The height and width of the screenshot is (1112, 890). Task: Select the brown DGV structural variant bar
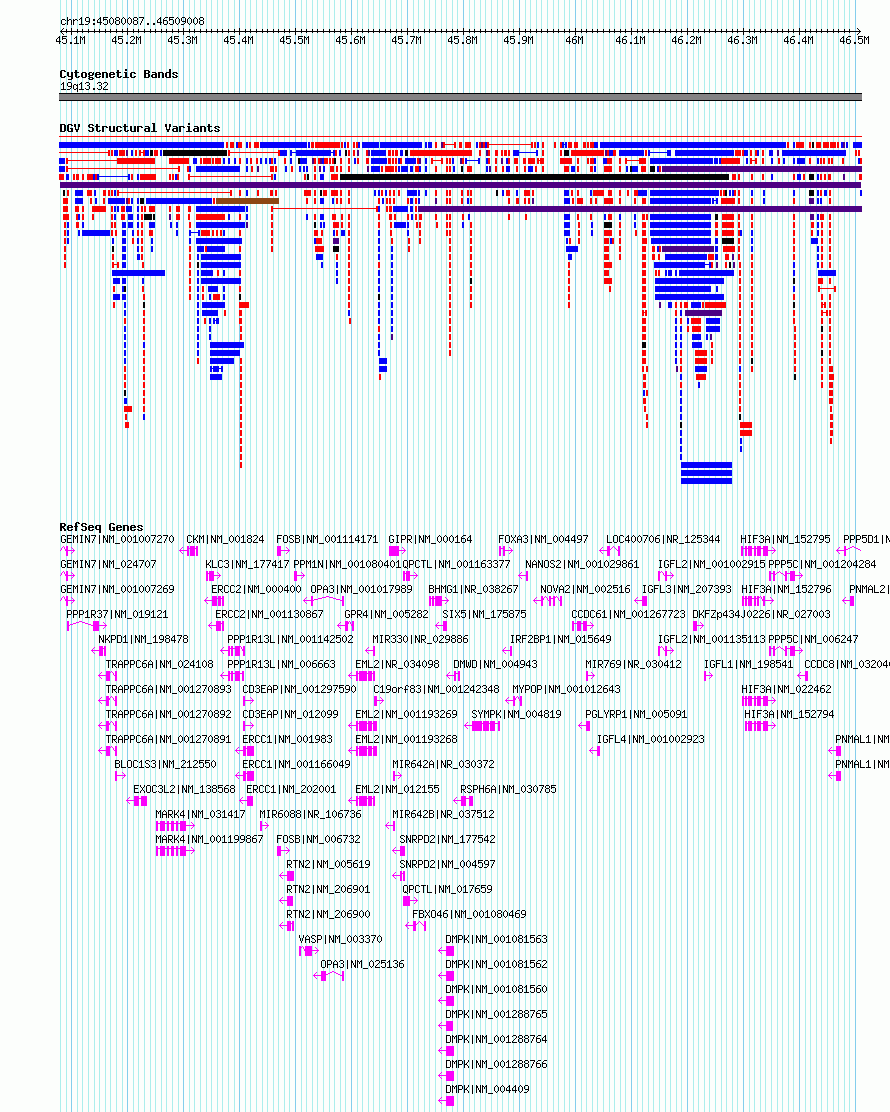pos(247,201)
